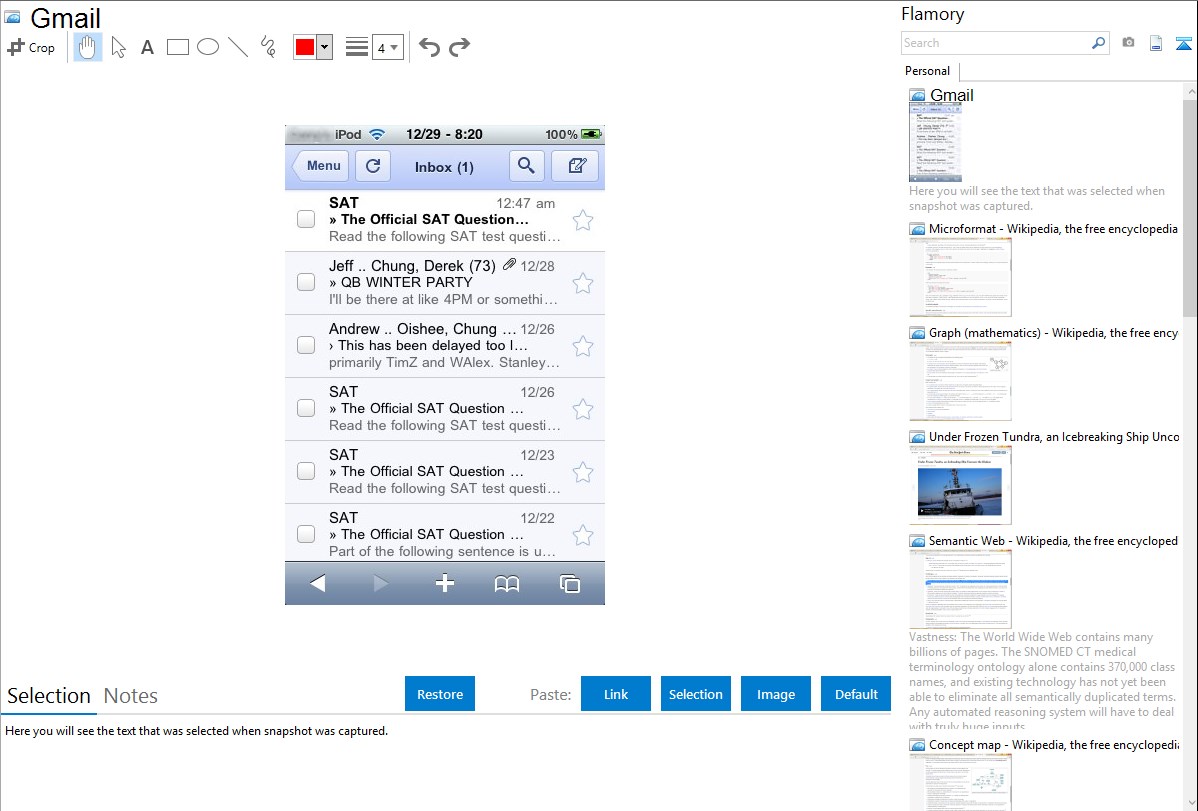Check the box for Andrew .. Oishee email
This screenshot has height=811, width=1198.
(306, 345)
